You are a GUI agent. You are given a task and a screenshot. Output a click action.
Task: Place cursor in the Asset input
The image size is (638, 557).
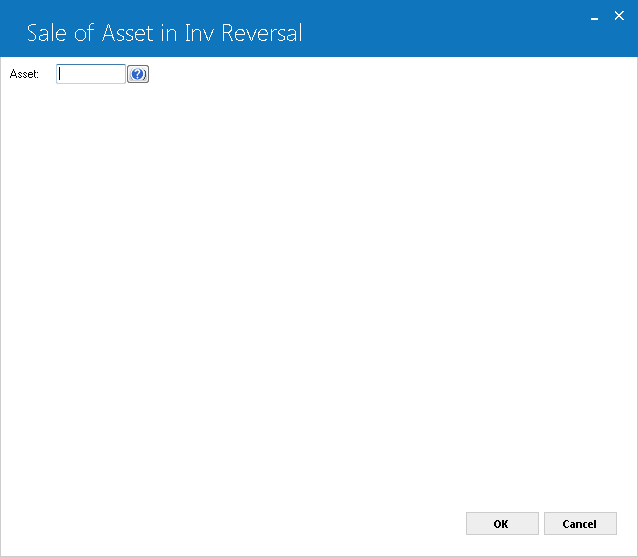coord(91,74)
